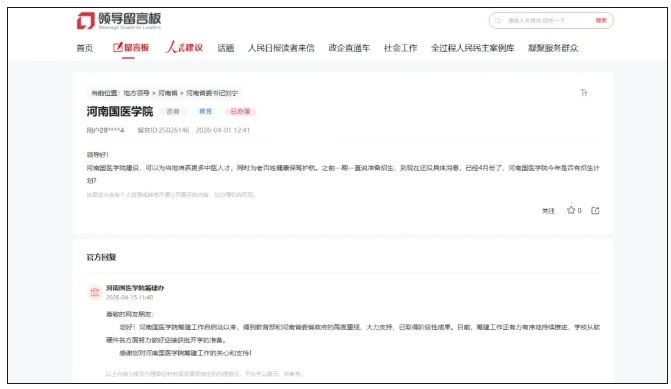Click the 领导留言板 site logo
The image size is (671, 389).
119,21
